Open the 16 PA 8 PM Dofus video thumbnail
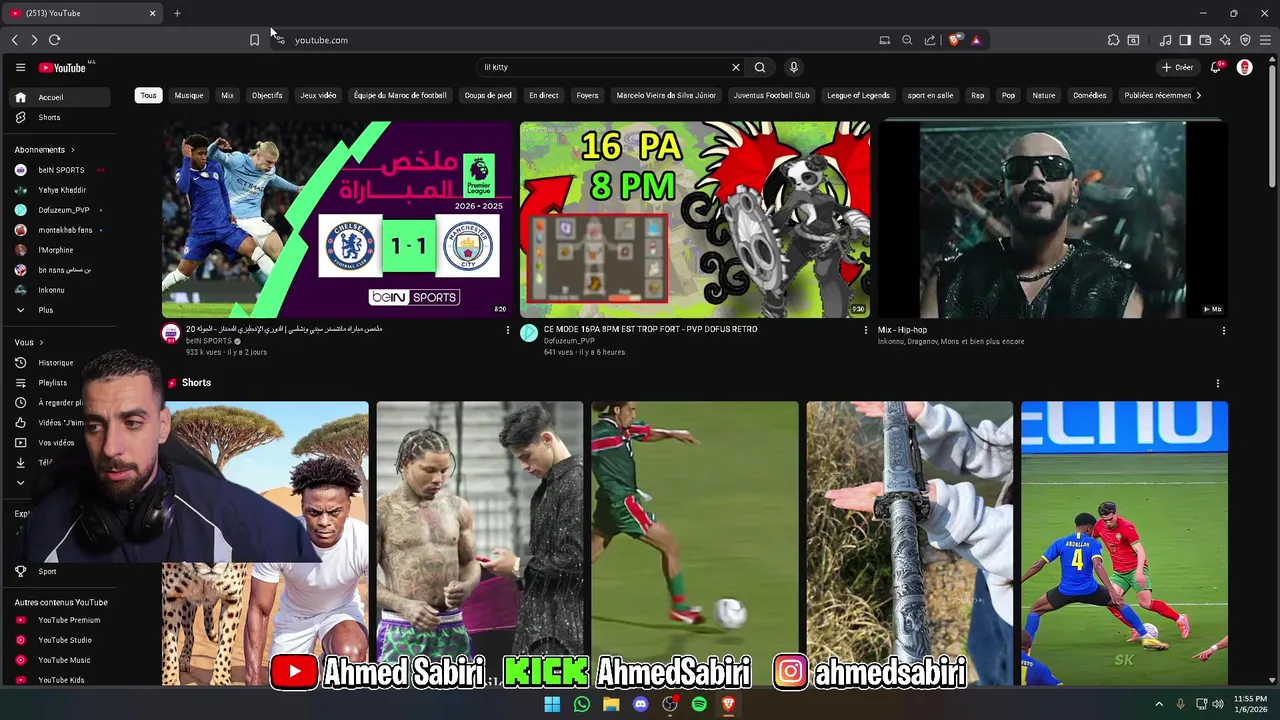The height and width of the screenshot is (720, 1280). (695, 219)
